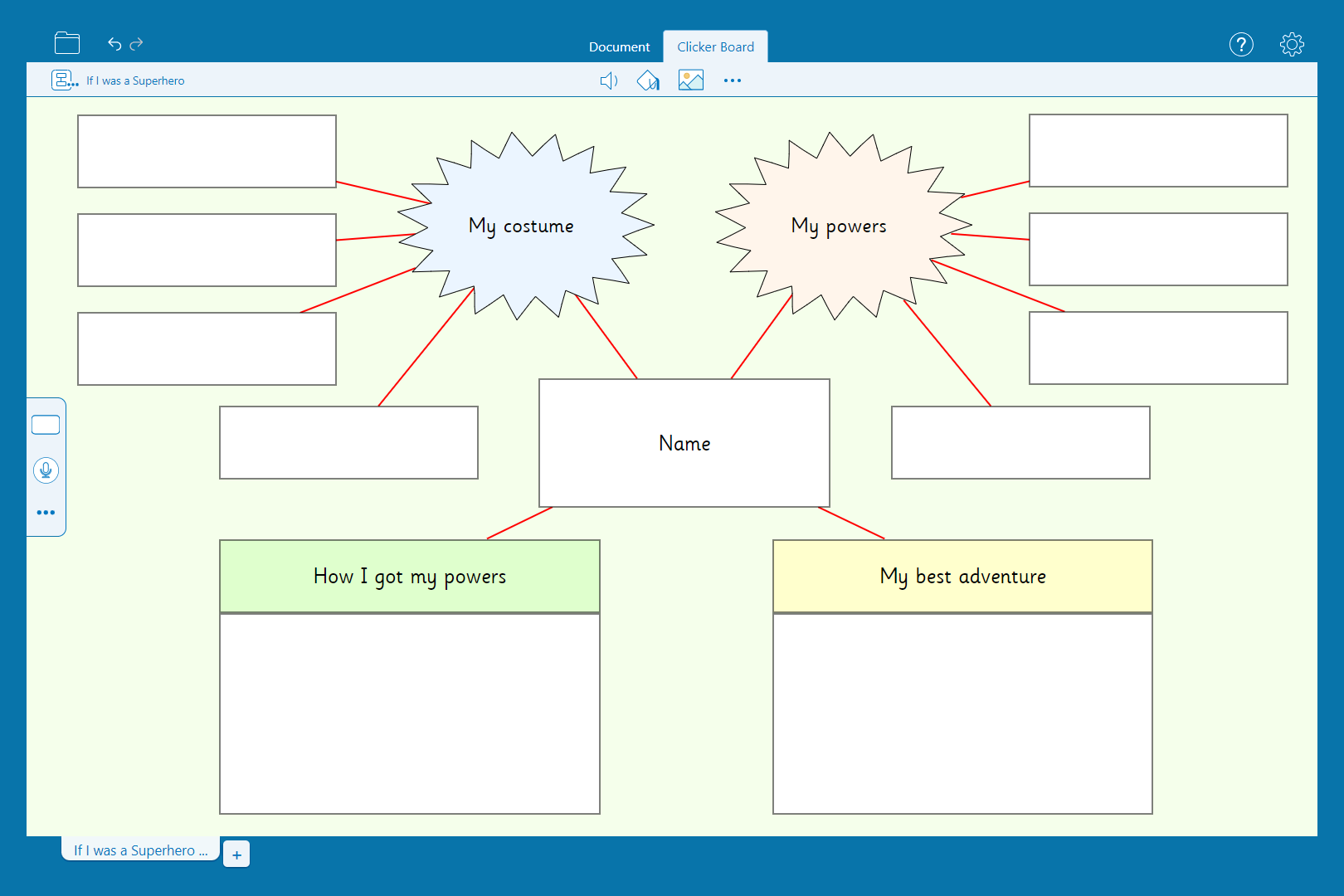
Task: Select the 'If I was a Superhero' bottom tab
Action: pyautogui.click(x=140, y=850)
